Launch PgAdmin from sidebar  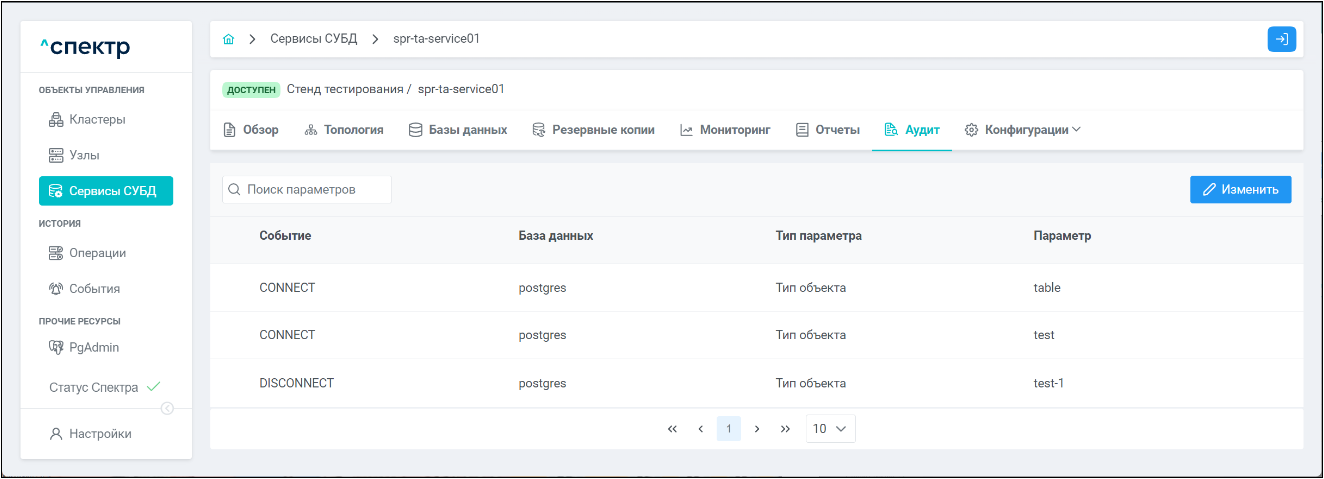[93, 348]
